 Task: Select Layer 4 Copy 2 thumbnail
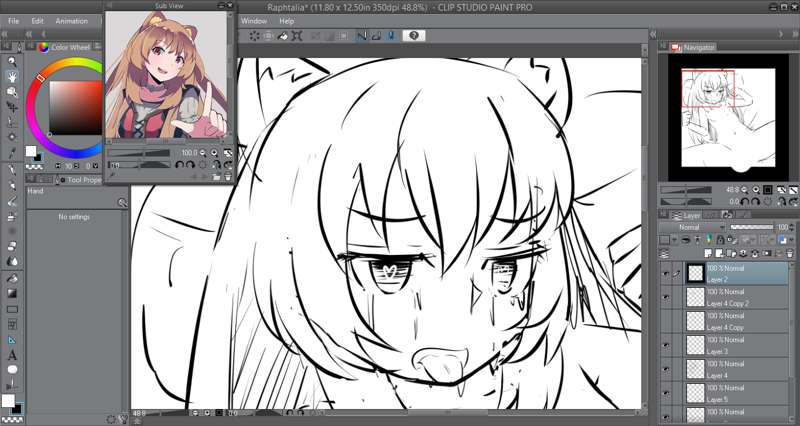coord(692,297)
